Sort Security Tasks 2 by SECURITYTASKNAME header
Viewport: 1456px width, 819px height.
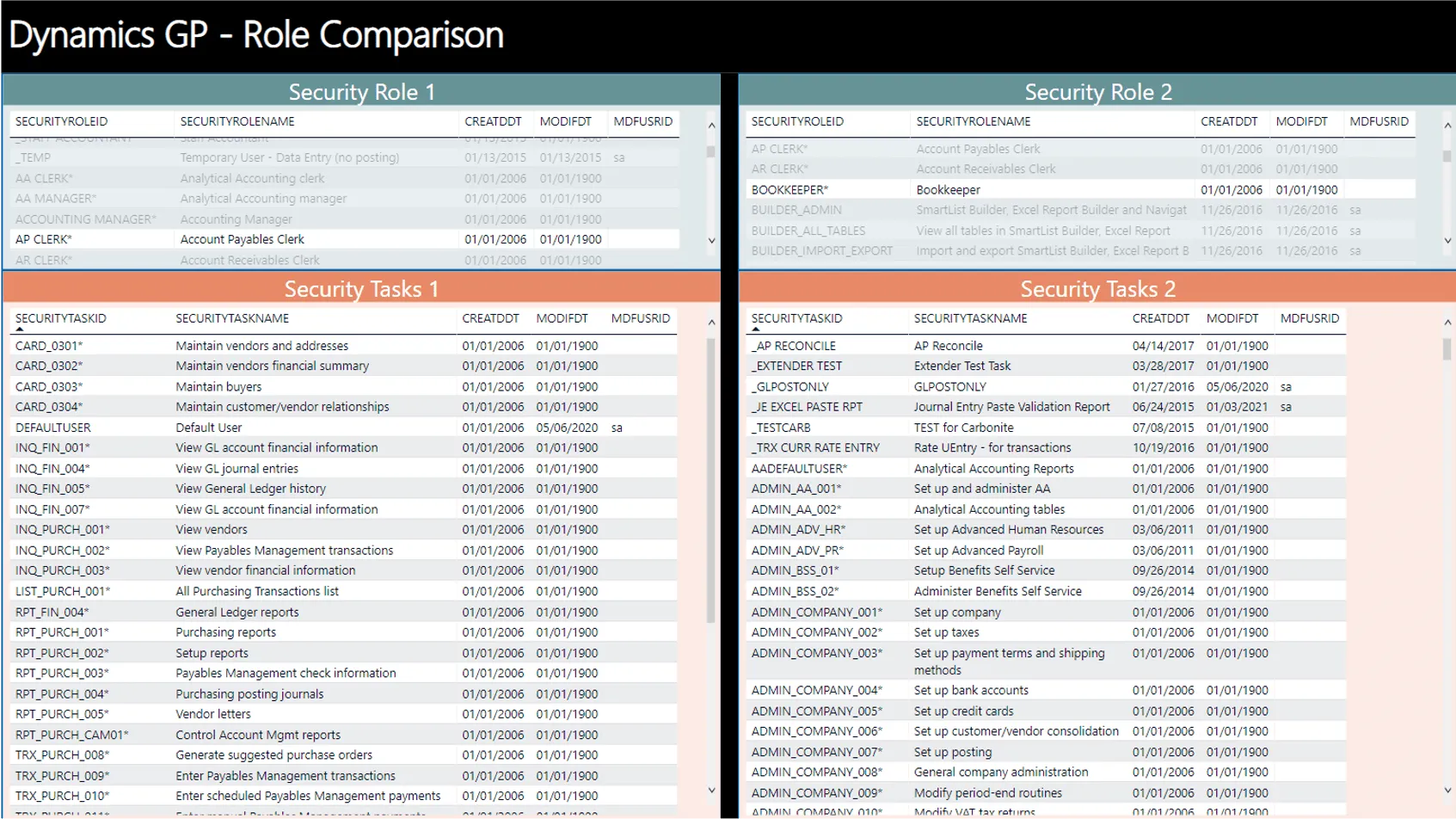[x=970, y=318]
